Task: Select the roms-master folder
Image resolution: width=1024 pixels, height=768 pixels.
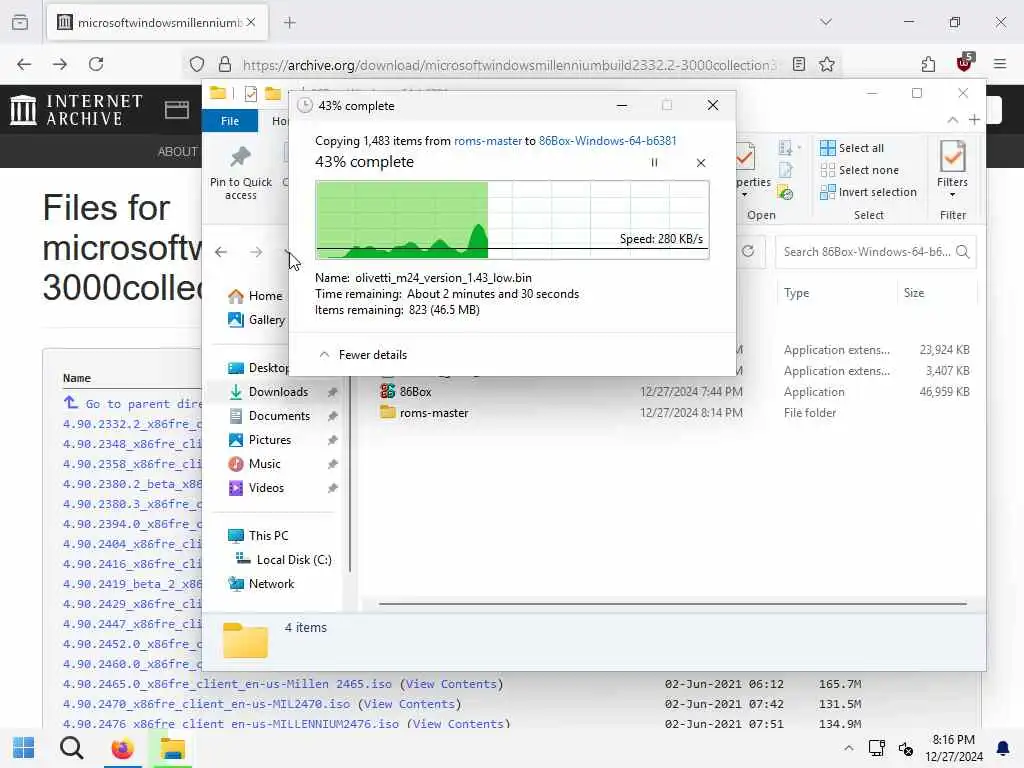Action: coord(424,413)
